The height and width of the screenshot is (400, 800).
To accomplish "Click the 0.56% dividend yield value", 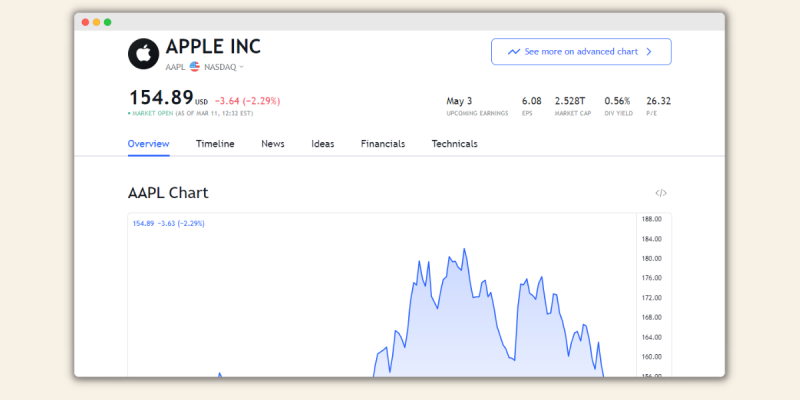I will coord(617,101).
